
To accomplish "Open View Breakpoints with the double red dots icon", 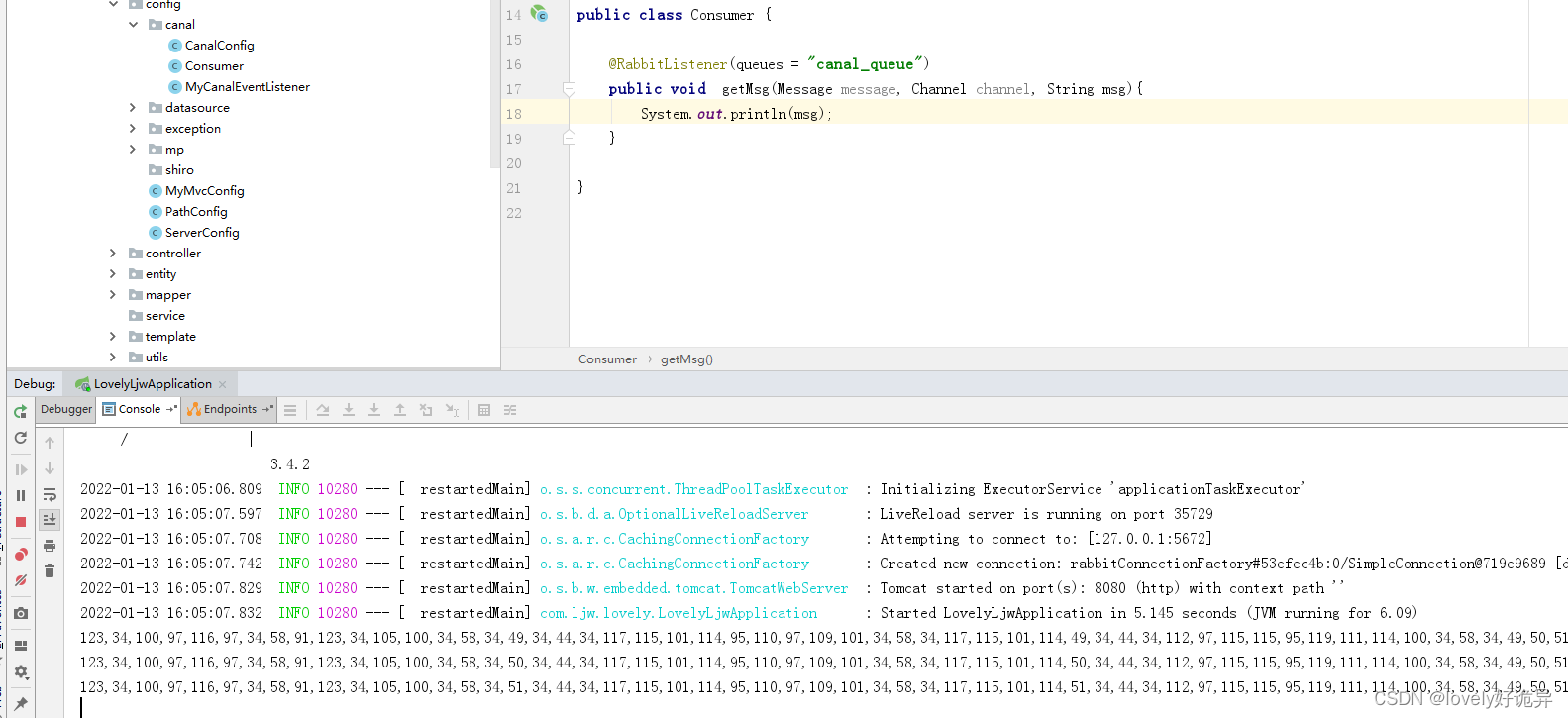I will tap(21, 555).
